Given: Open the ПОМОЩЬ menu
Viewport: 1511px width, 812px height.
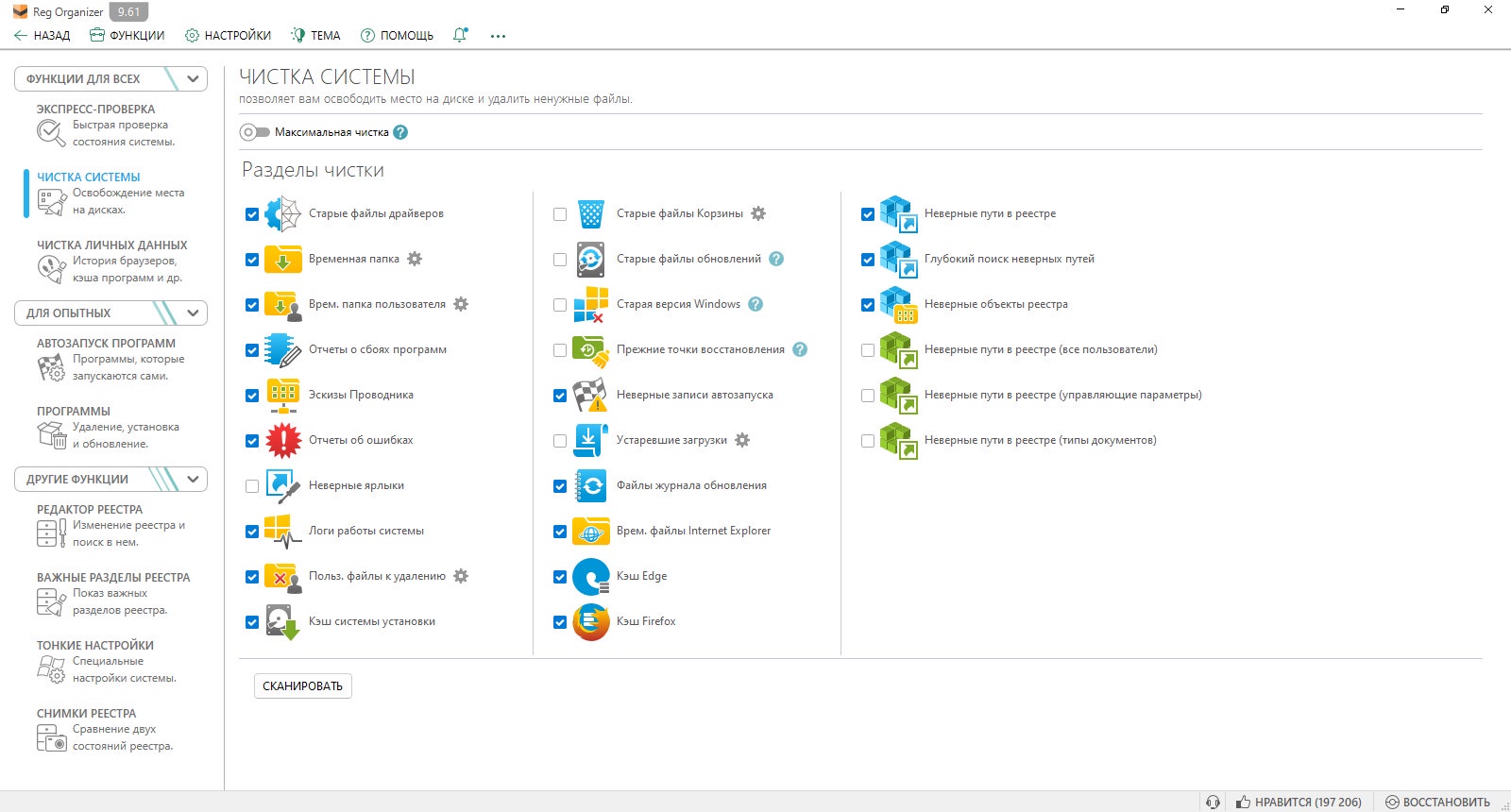Looking at the screenshot, I should click(397, 35).
